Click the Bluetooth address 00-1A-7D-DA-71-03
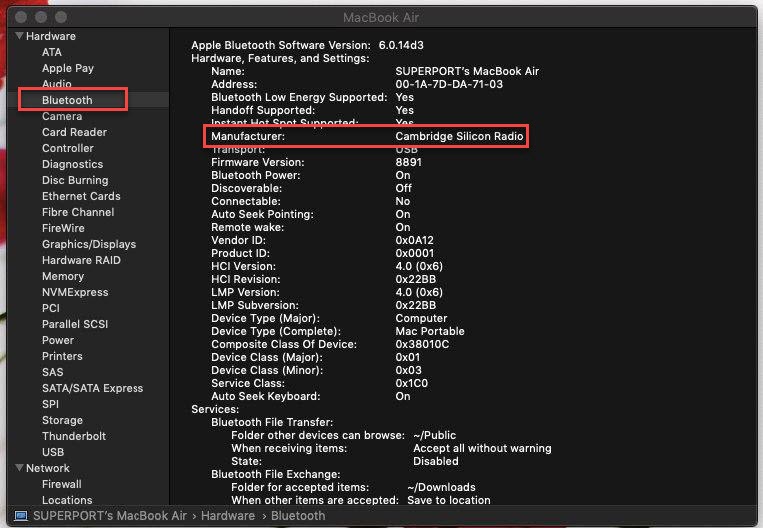Viewport: 763px width, 528px height. 449,84
